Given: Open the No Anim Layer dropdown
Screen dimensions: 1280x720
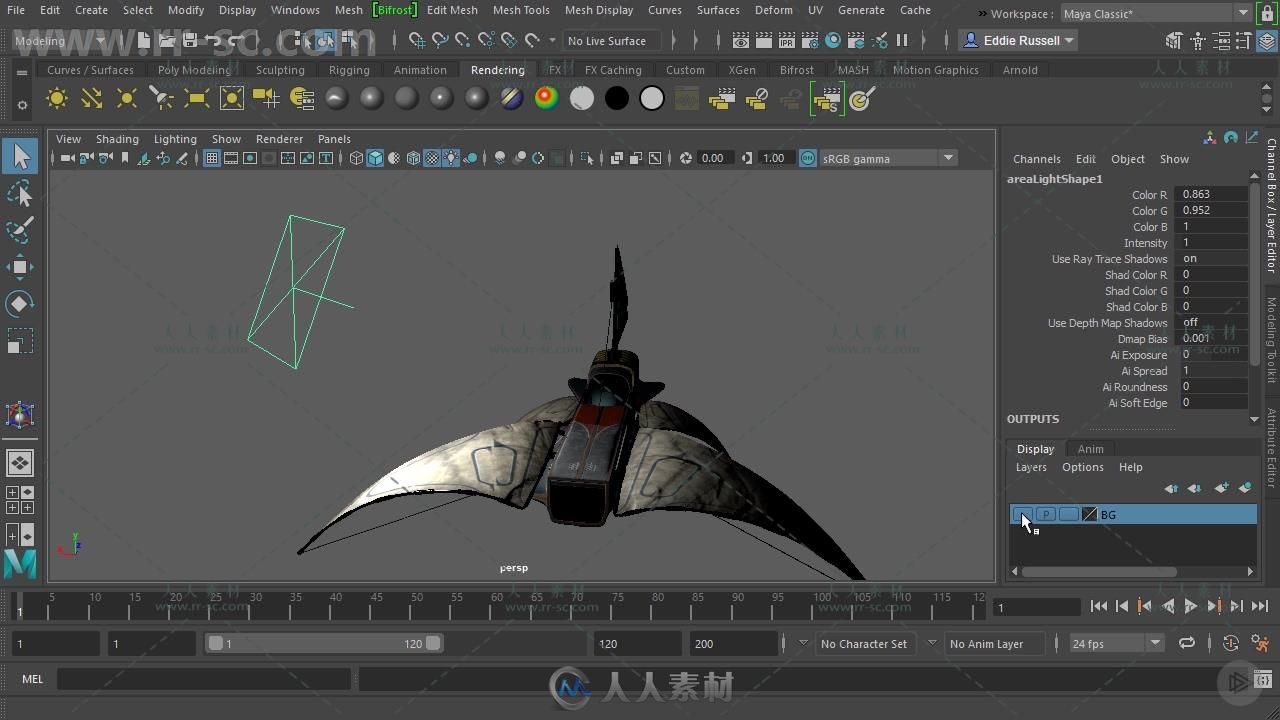Looking at the screenshot, I should pyautogui.click(x=994, y=643).
